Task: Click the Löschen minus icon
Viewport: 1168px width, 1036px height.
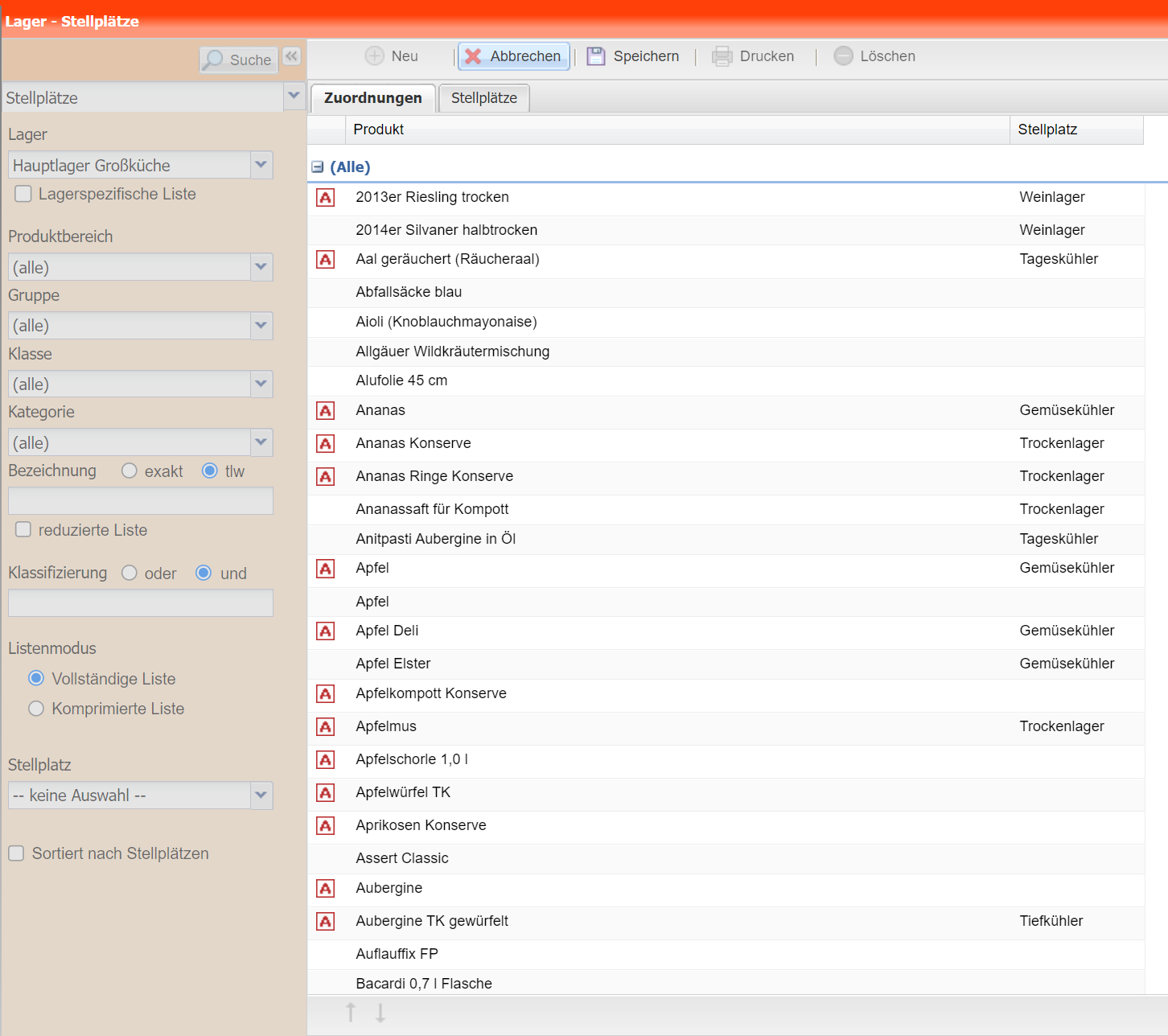Action: coord(843,56)
